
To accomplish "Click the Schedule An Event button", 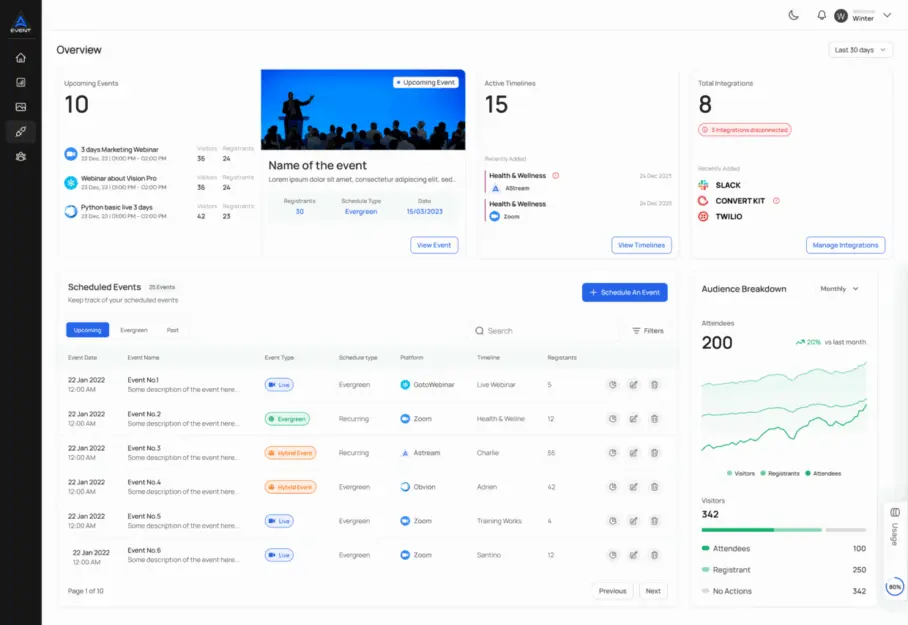I will 625,292.
